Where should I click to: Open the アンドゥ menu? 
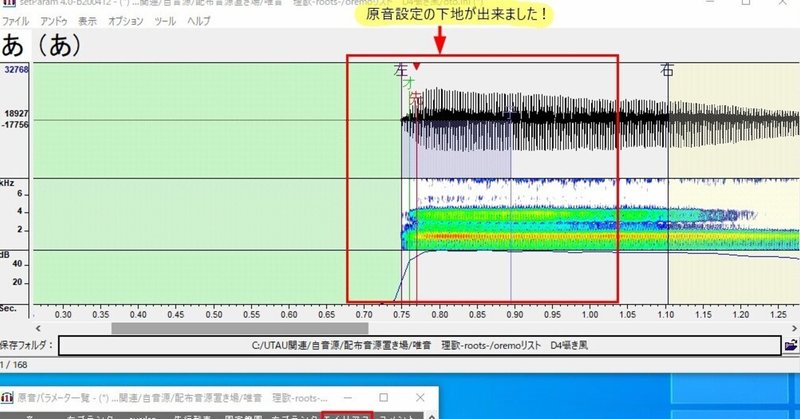pyautogui.click(x=54, y=21)
